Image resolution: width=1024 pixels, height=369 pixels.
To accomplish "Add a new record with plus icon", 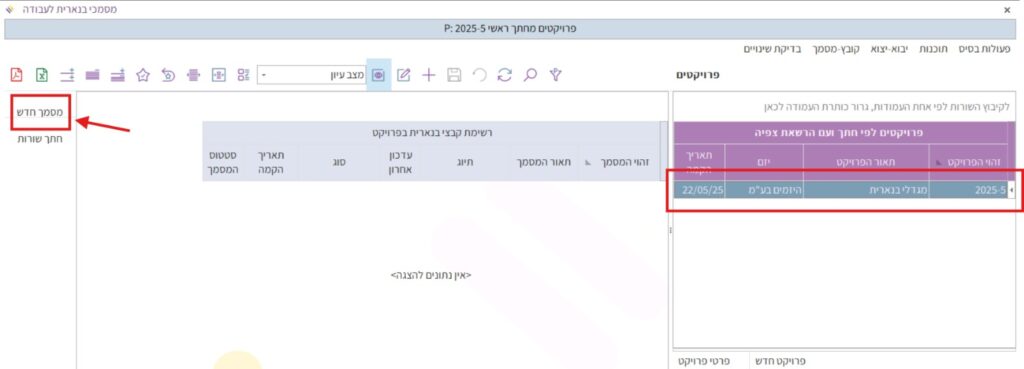I will point(428,75).
